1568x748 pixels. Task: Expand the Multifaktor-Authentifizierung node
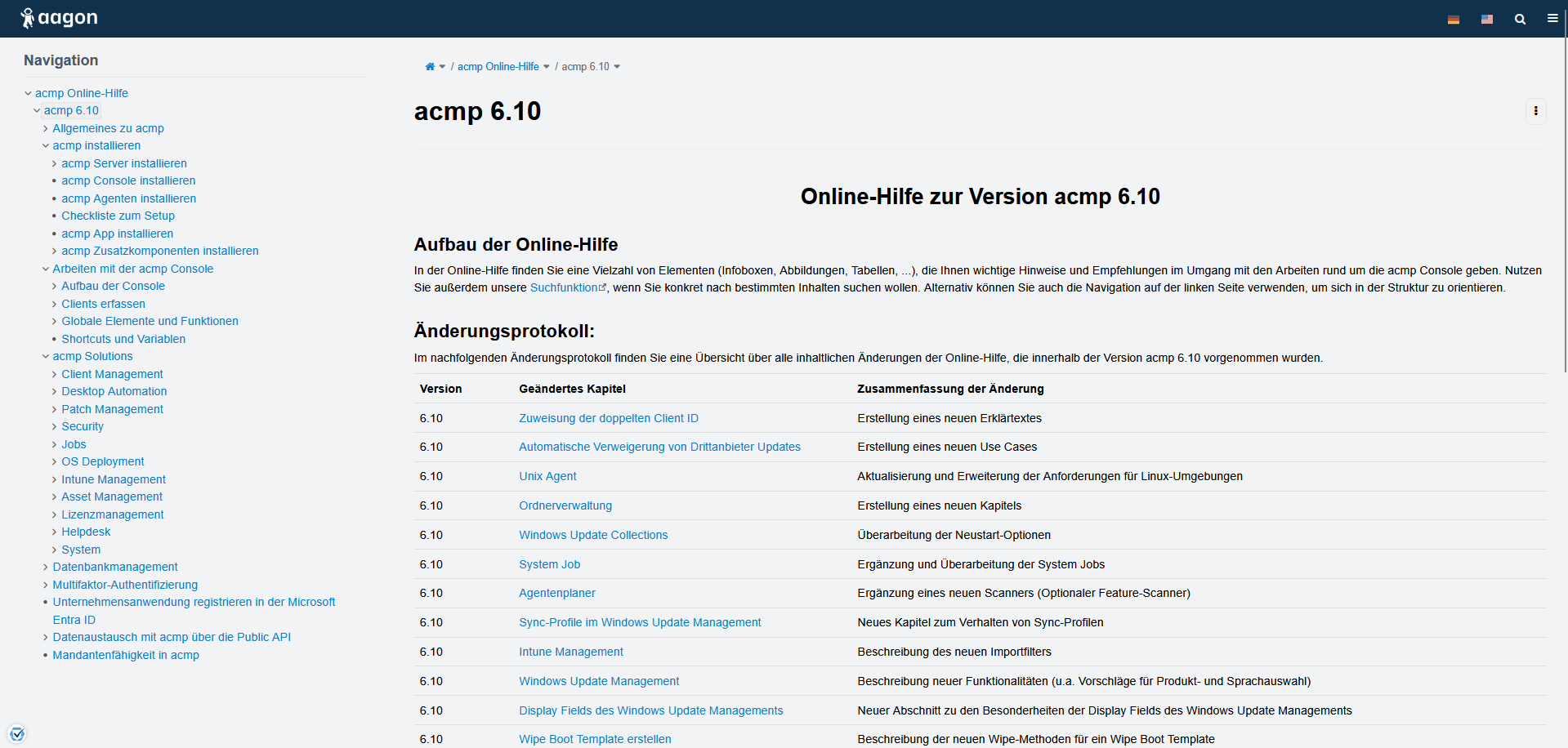(x=46, y=585)
